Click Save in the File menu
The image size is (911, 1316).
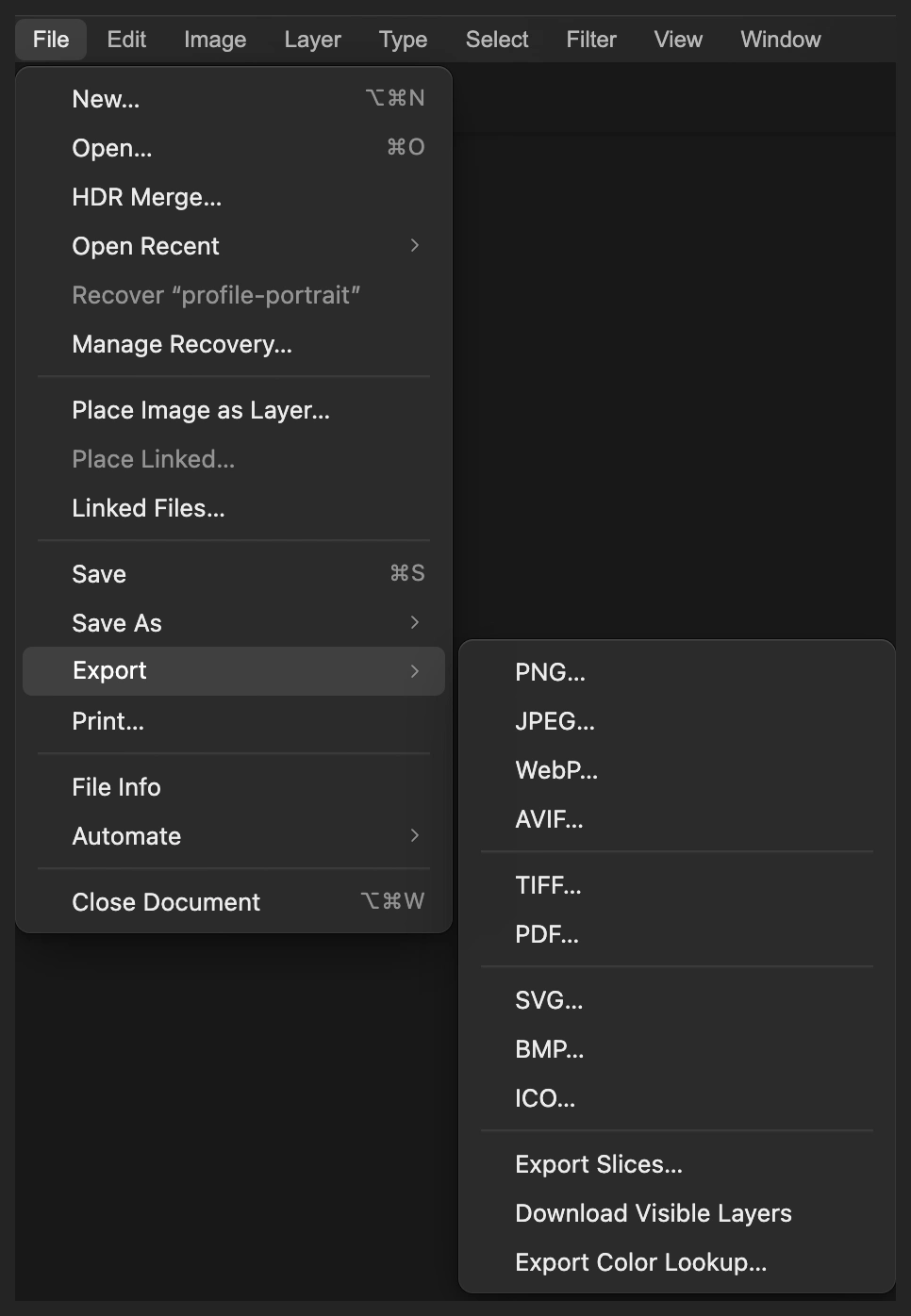tap(234, 574)
